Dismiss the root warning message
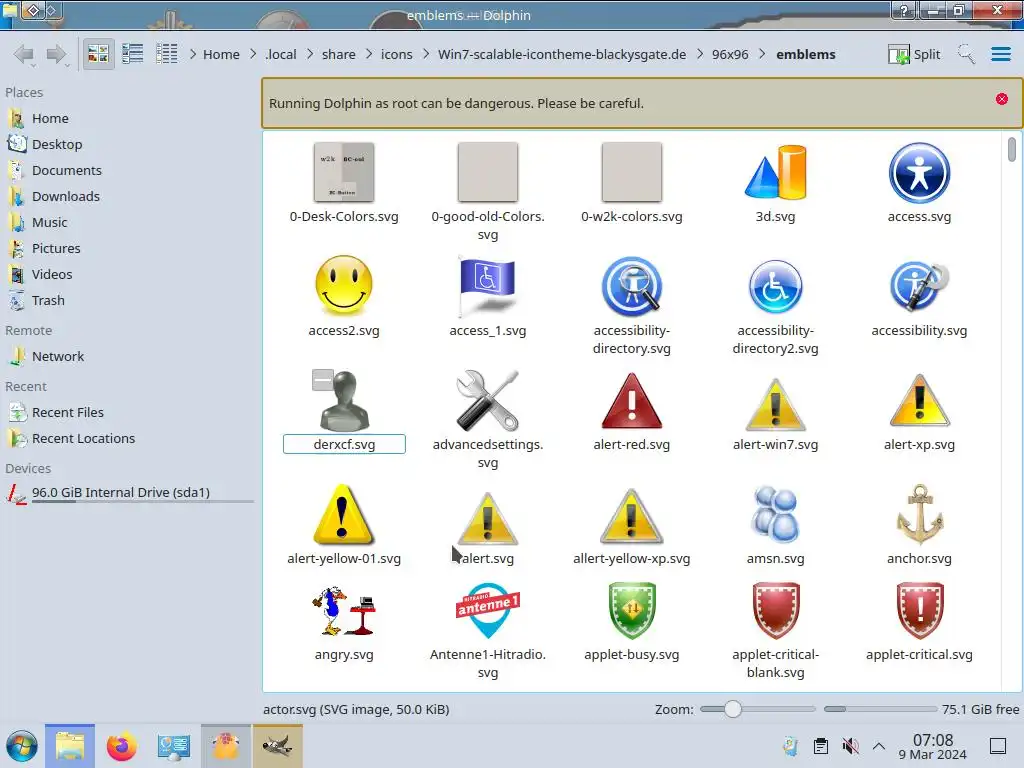Viewport: 1024px width, 768px height. (x=1002, y=99)
